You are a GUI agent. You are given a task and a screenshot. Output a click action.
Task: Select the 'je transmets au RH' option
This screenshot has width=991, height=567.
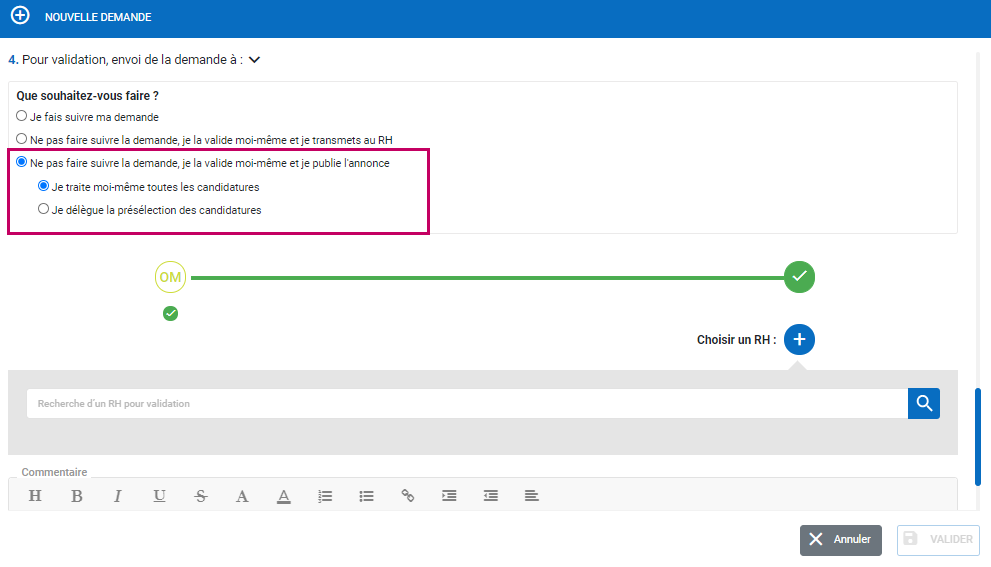(x=22, y=139)
